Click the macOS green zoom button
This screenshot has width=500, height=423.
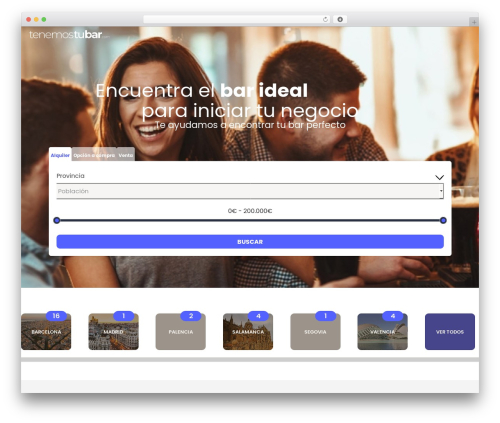point(44,19)
